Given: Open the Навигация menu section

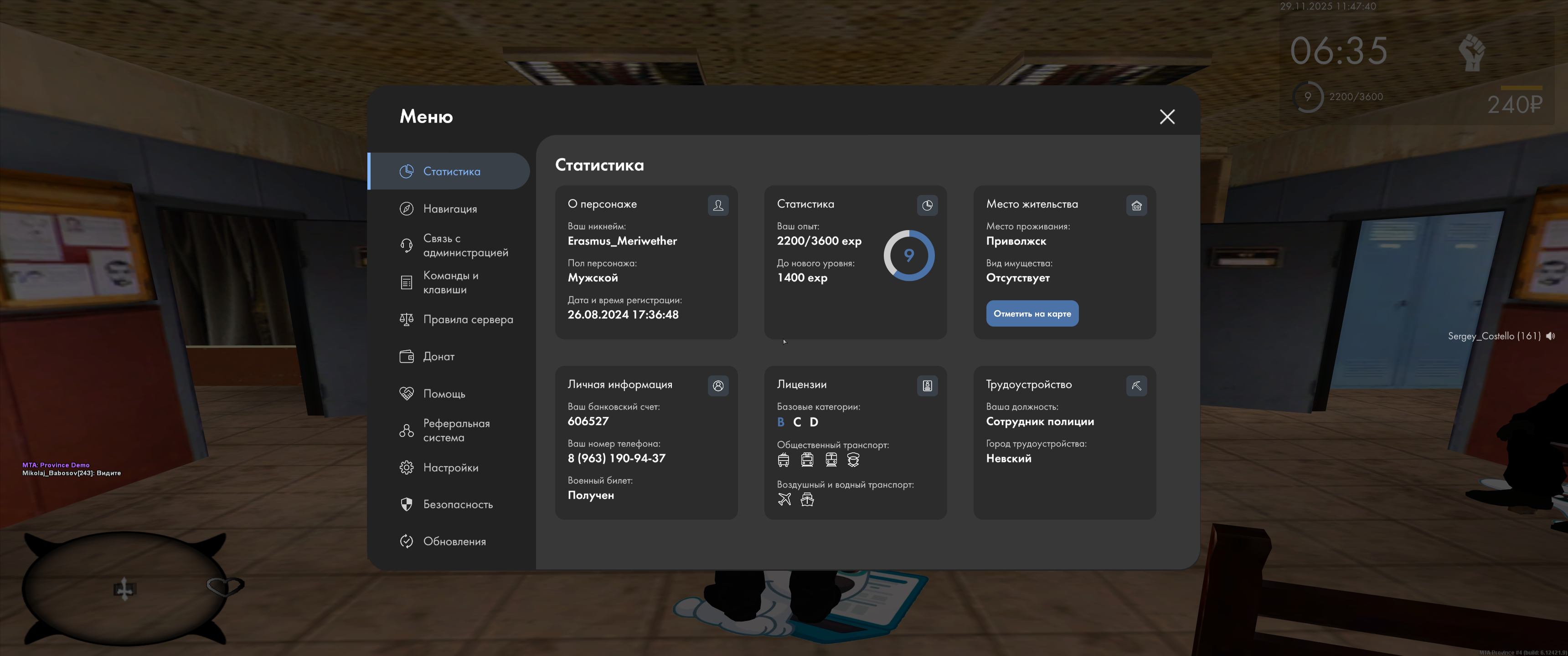Looking at the screenshot, I should pos(449,209).
